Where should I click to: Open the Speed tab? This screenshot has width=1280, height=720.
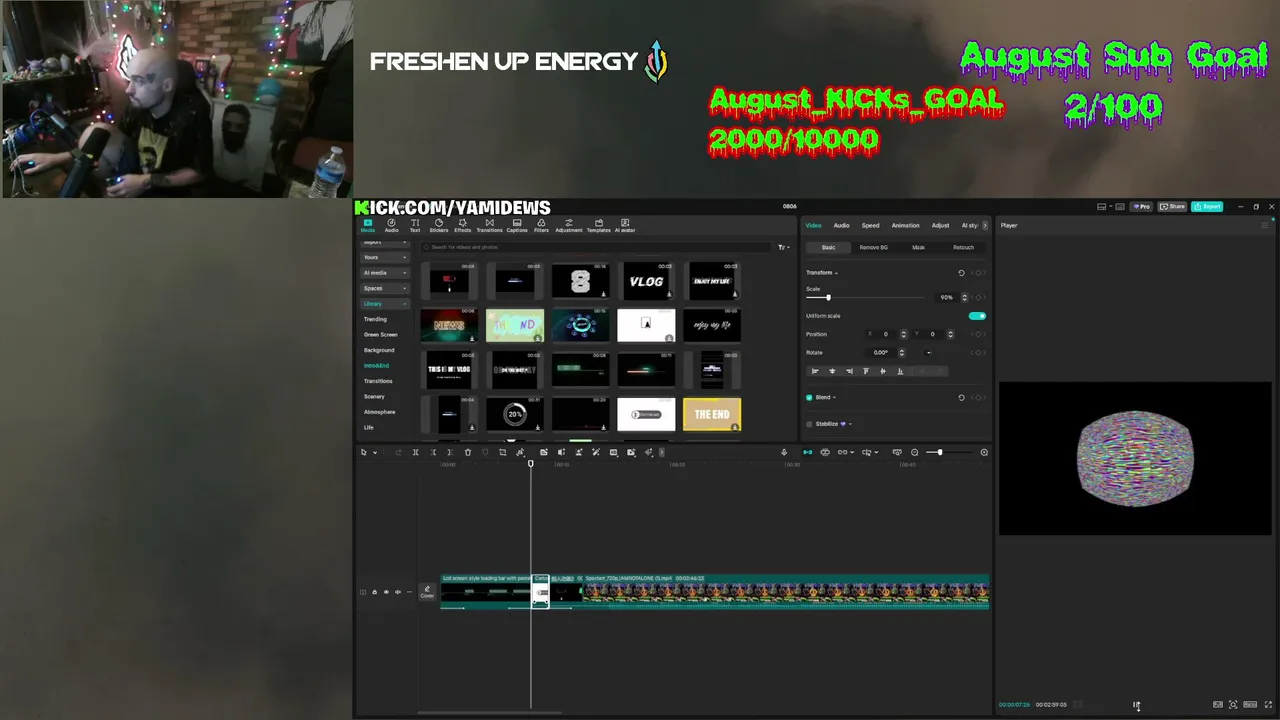[870, 225]
